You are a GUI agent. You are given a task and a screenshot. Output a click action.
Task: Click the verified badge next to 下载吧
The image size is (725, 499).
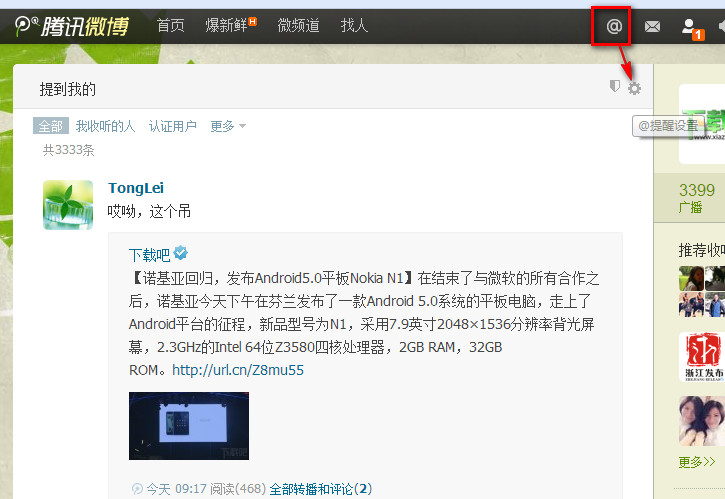(180, 253)
